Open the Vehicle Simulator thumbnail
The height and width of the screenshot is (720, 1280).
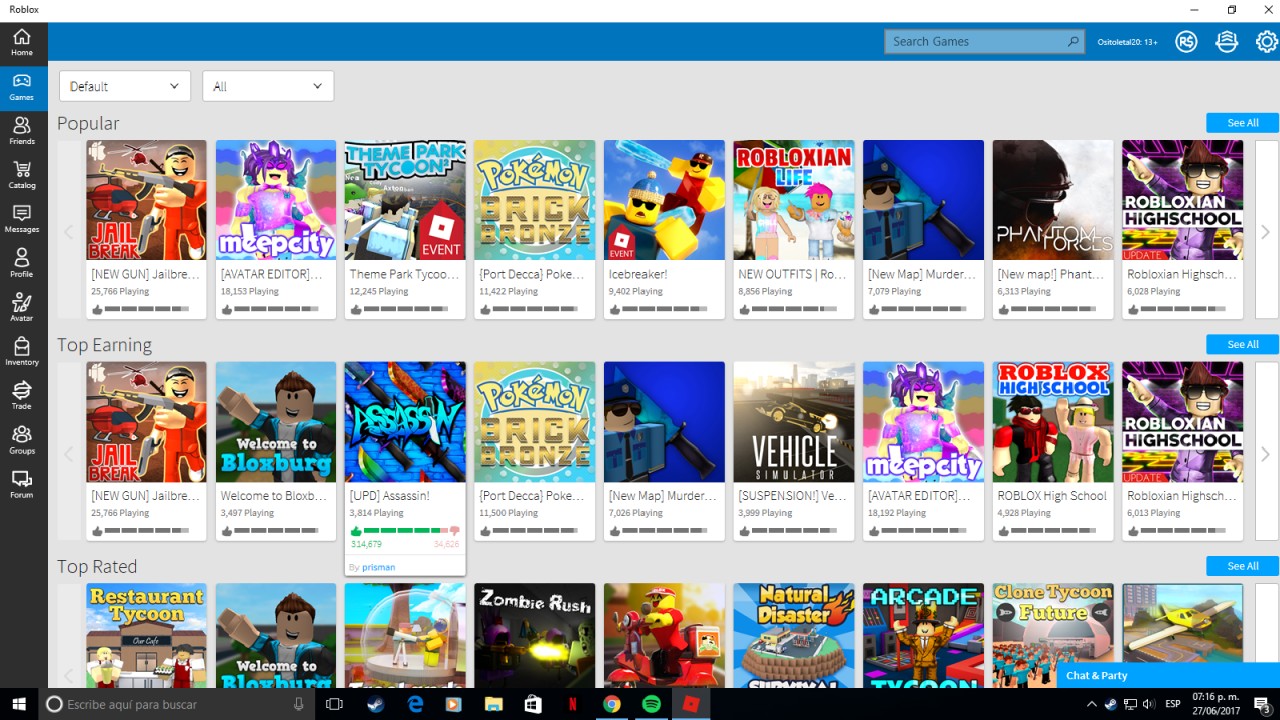point(794,422)
